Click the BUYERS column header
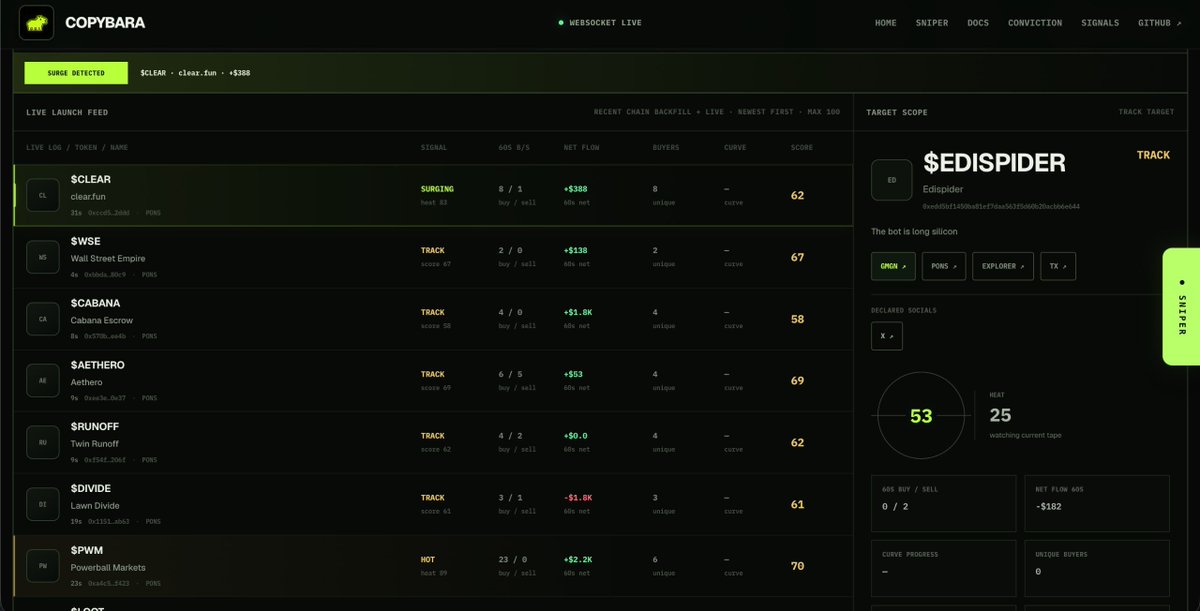Image resolution: width=1200 pixels, height=611 pixels. (x=666, y=148)
